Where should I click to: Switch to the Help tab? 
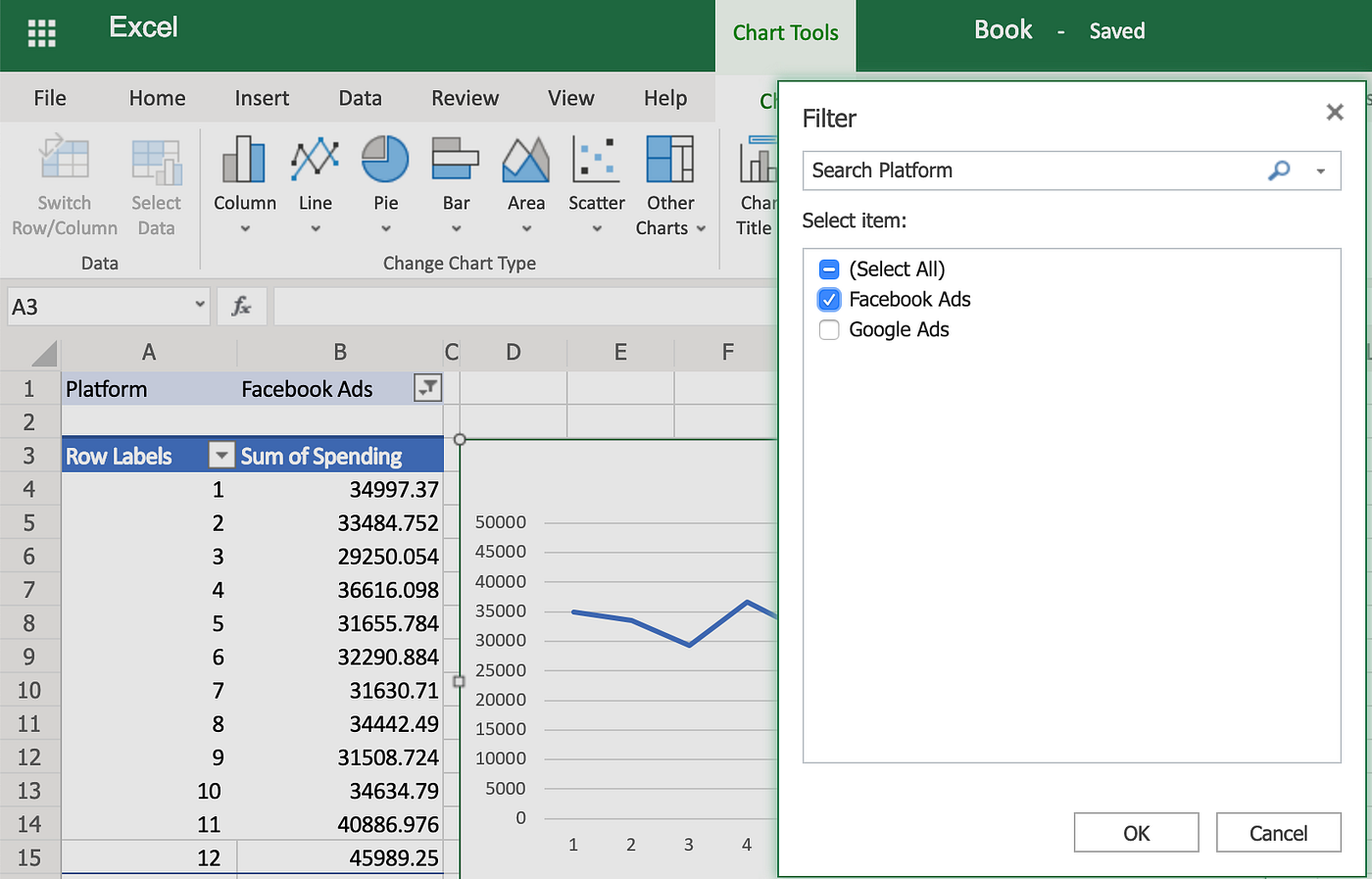tap(665, 98)
